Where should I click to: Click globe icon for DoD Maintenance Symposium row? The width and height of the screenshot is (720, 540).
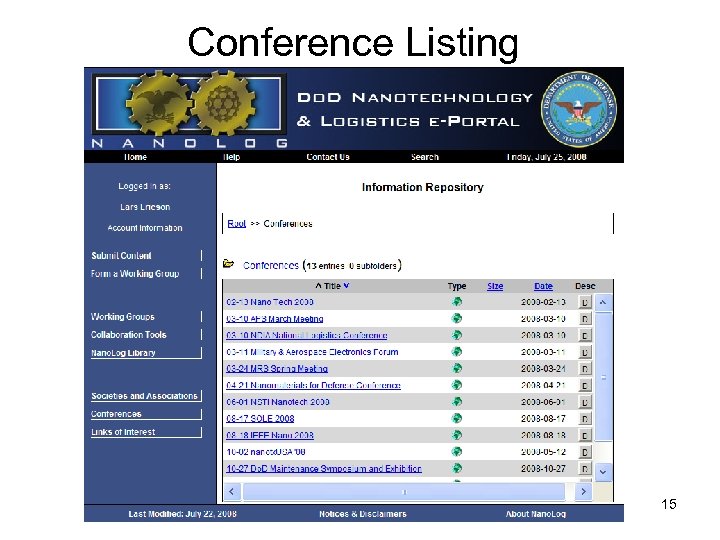[x=457, y=468]
